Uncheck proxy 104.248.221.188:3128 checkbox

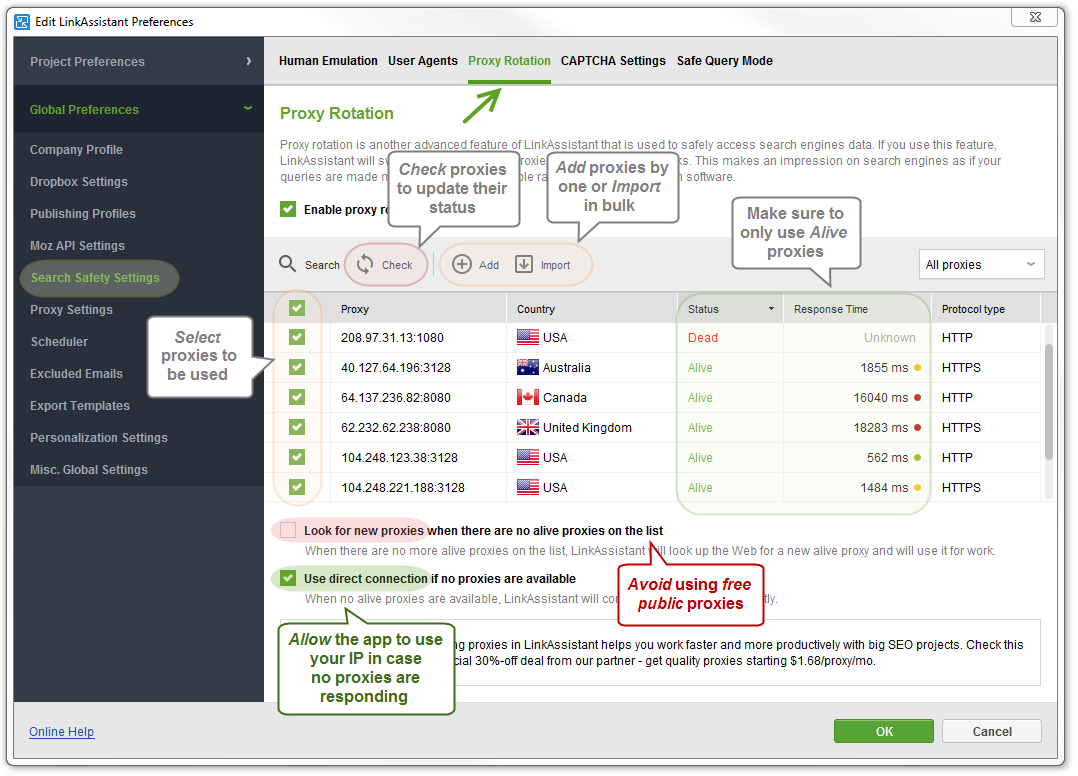tap(296, 487)
